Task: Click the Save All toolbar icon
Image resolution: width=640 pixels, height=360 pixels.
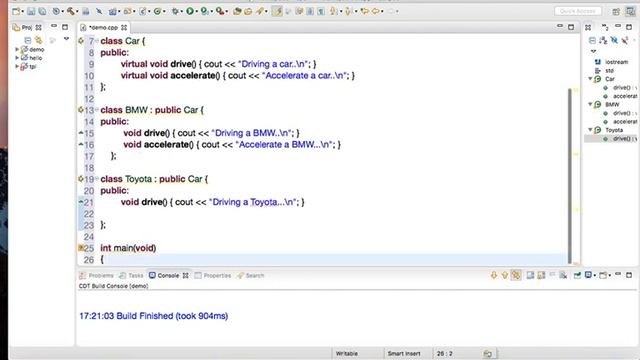Action: pyautogui.click(x=42, y=11)
